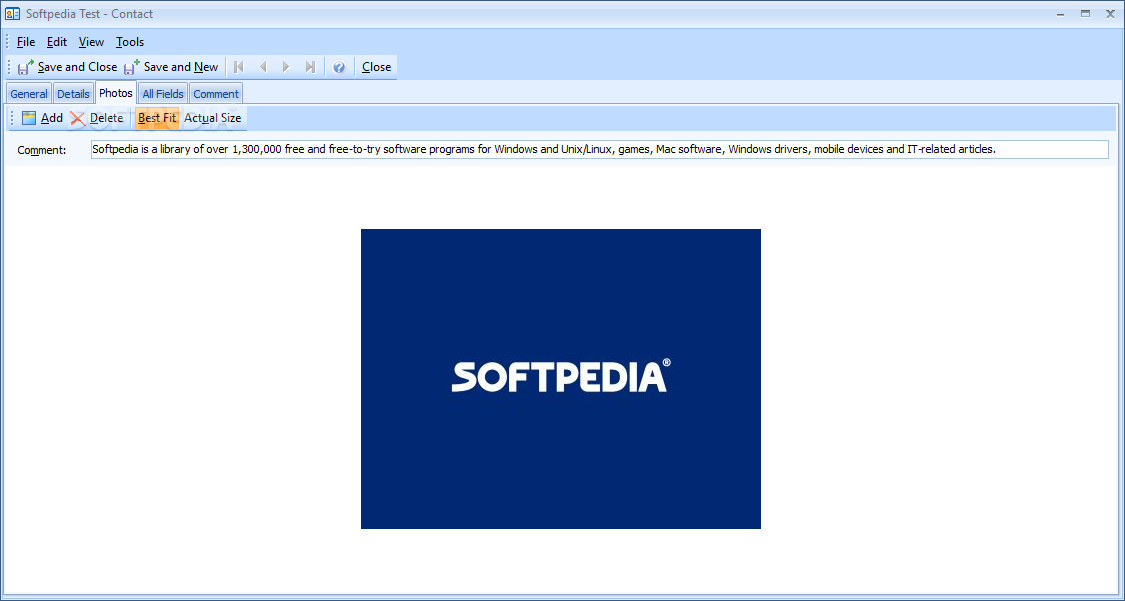Open the All Fields tab
This screenshot has width=1125, height=601.
[163, 93]
